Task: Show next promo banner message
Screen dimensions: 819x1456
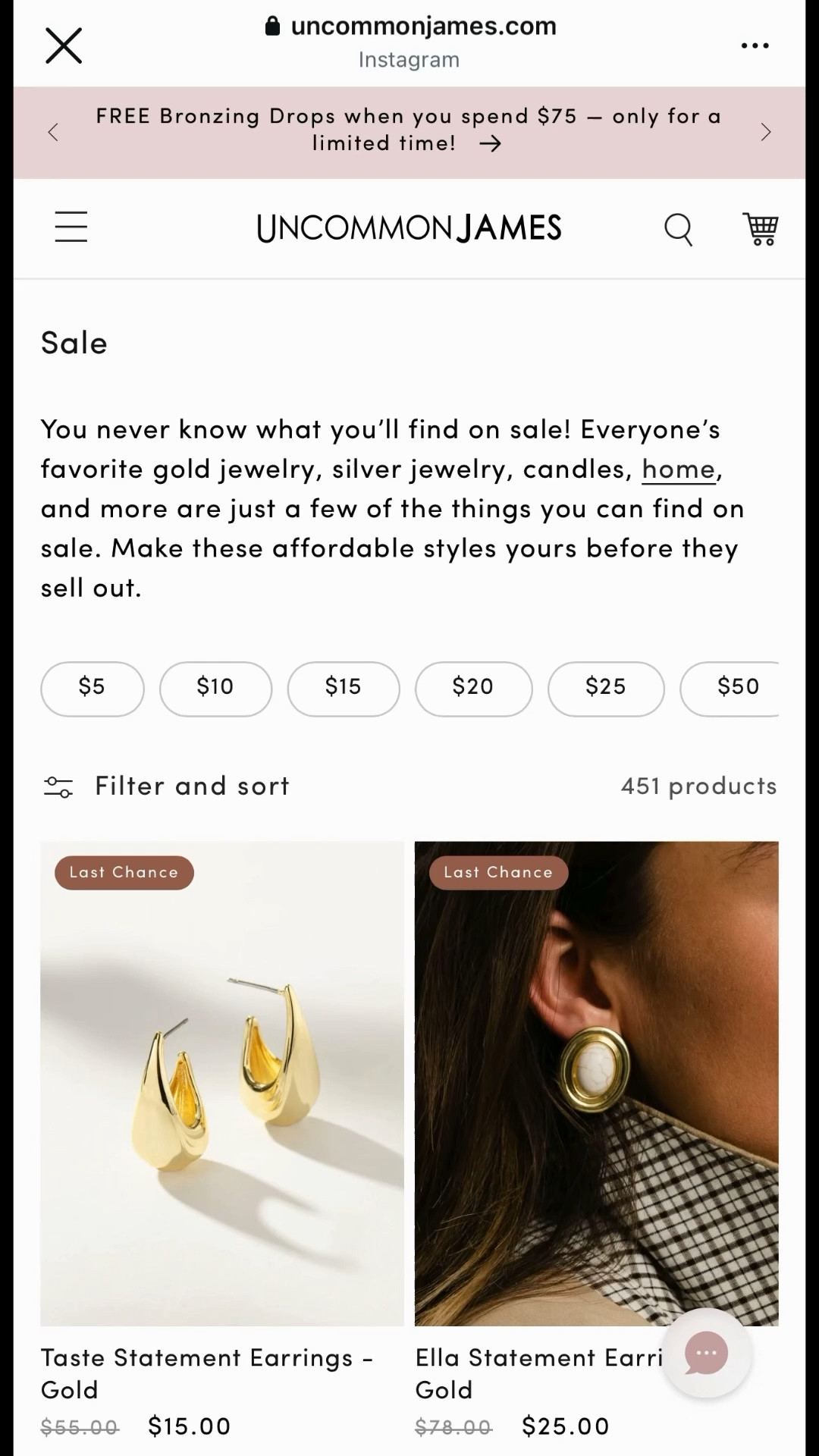Action: tap(766, 133)
